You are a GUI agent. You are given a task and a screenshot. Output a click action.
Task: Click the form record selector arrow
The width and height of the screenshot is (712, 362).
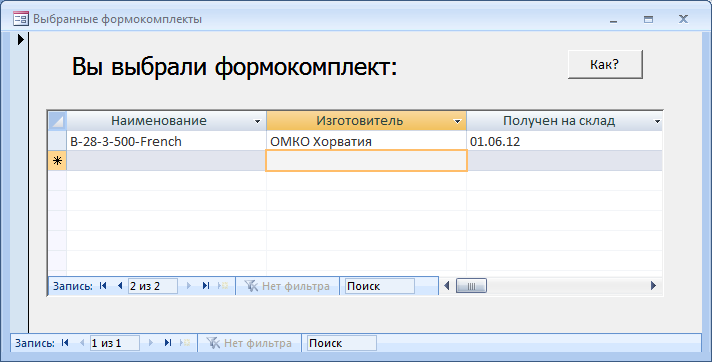[20, 40]
